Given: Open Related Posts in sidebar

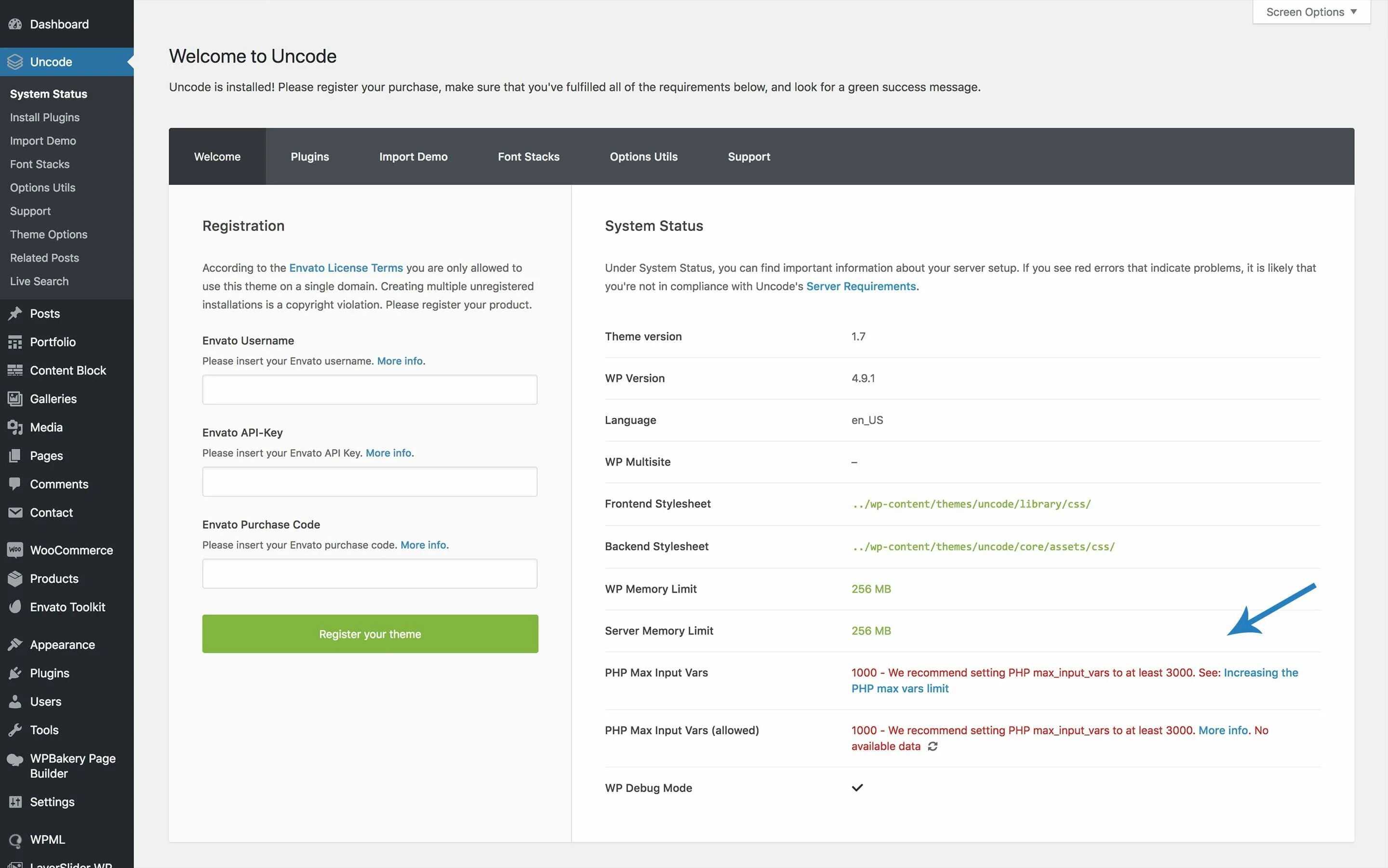Looking at the screenshot, I should [x=45, y=258].
